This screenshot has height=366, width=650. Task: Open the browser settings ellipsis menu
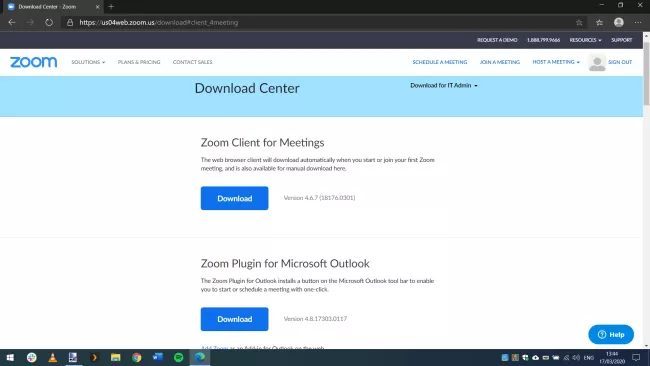pyautogui.click(x=638, y=22)
